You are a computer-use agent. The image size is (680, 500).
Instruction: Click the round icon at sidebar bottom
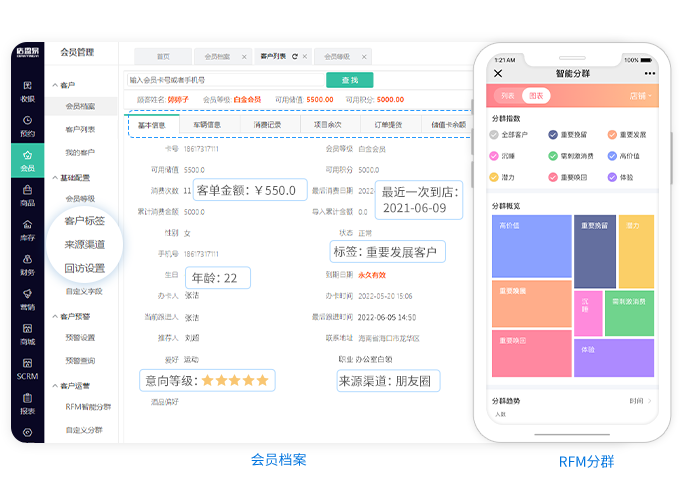[x=27, y=432]
